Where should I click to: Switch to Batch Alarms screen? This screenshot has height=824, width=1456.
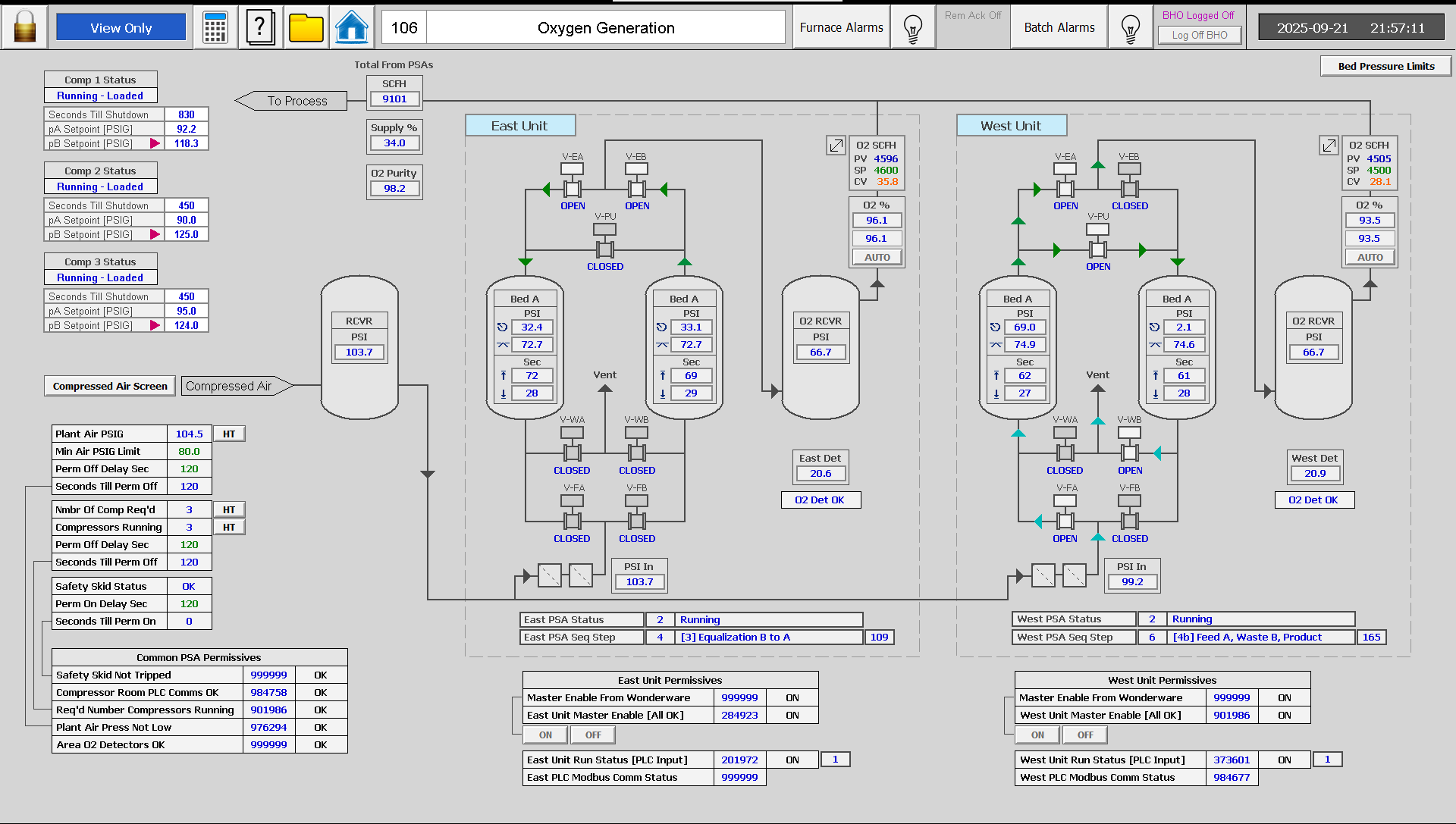(1059, 26)
